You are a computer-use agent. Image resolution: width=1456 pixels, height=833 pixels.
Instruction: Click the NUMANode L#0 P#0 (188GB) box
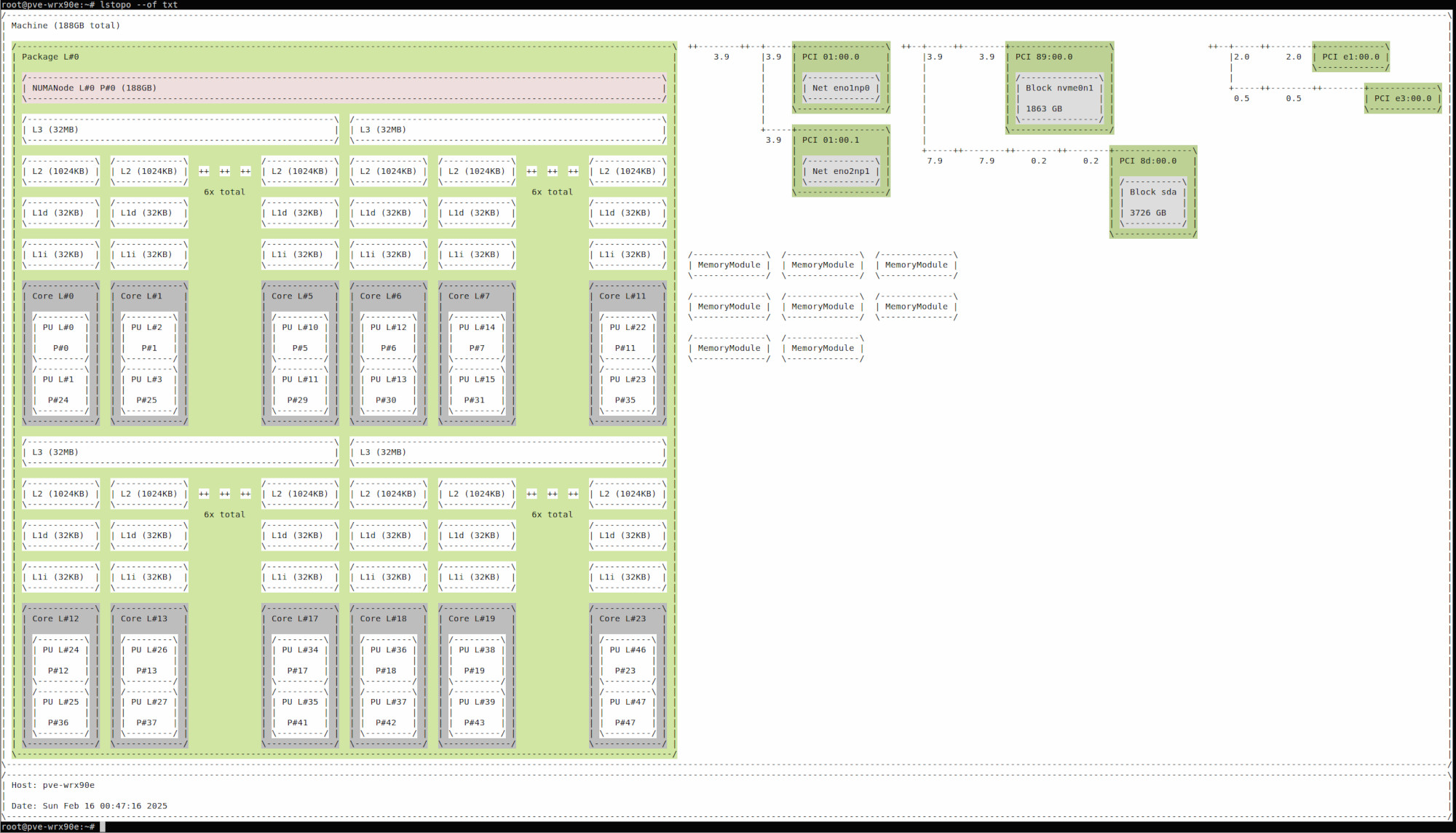click(x=344, y=88)
